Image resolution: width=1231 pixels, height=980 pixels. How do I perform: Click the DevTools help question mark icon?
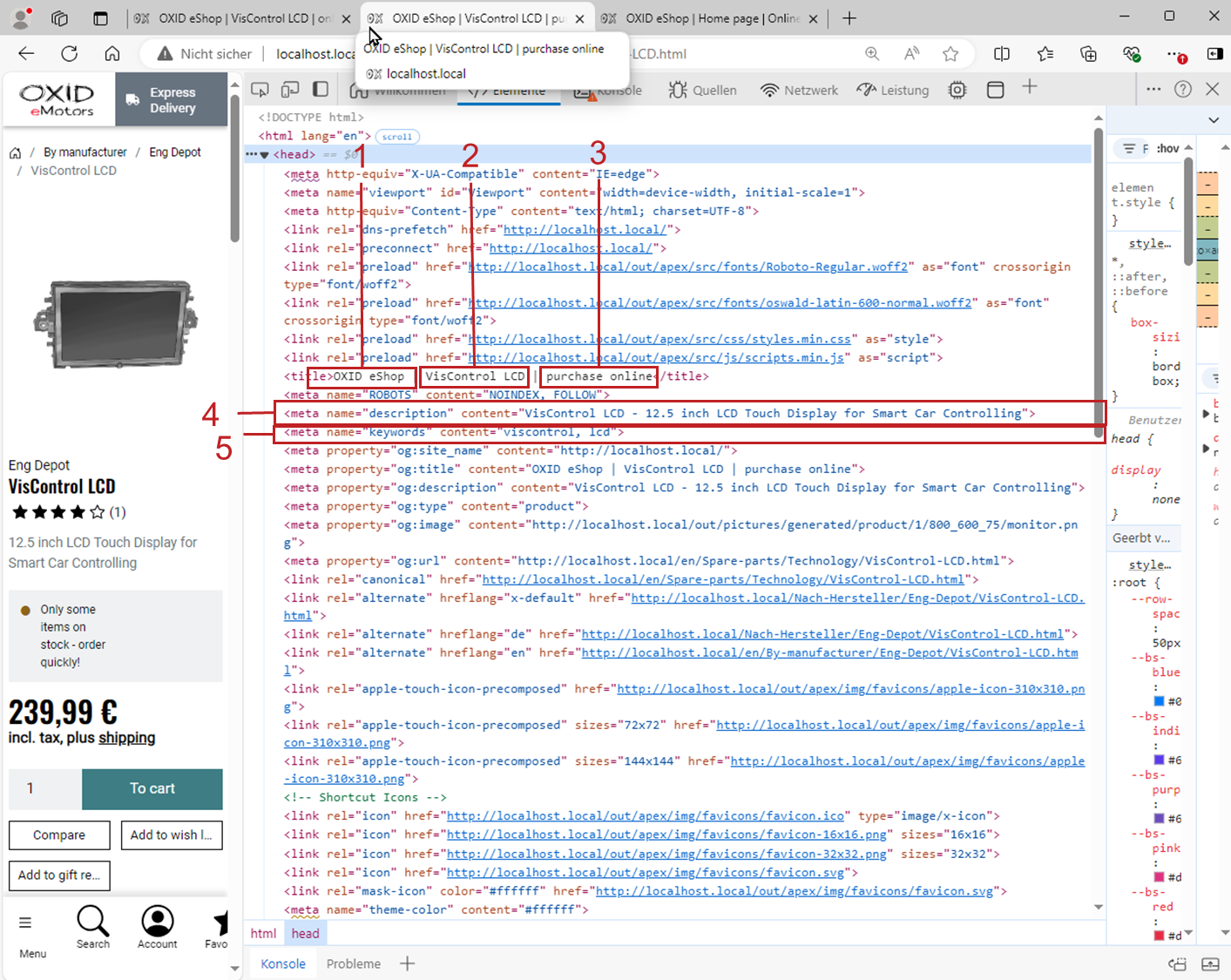pos(1182,89)
